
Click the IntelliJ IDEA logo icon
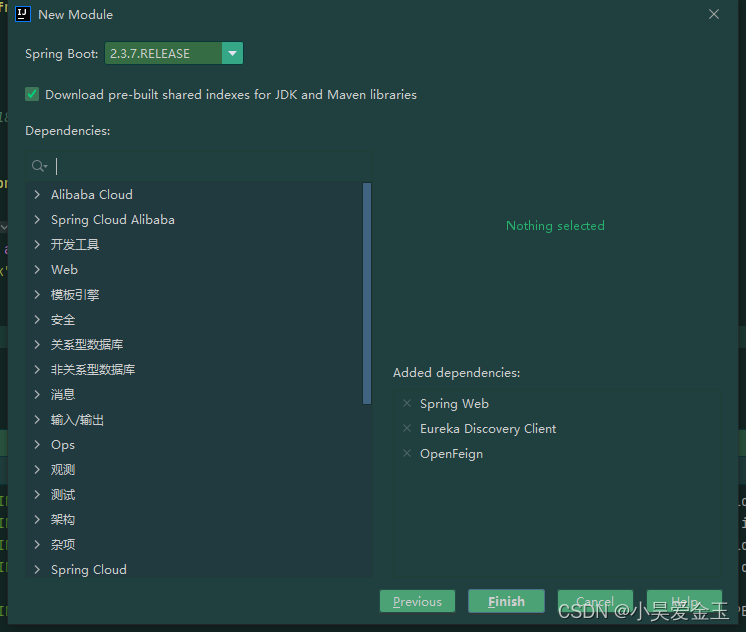pyautogui.click(x=23, y=14)
